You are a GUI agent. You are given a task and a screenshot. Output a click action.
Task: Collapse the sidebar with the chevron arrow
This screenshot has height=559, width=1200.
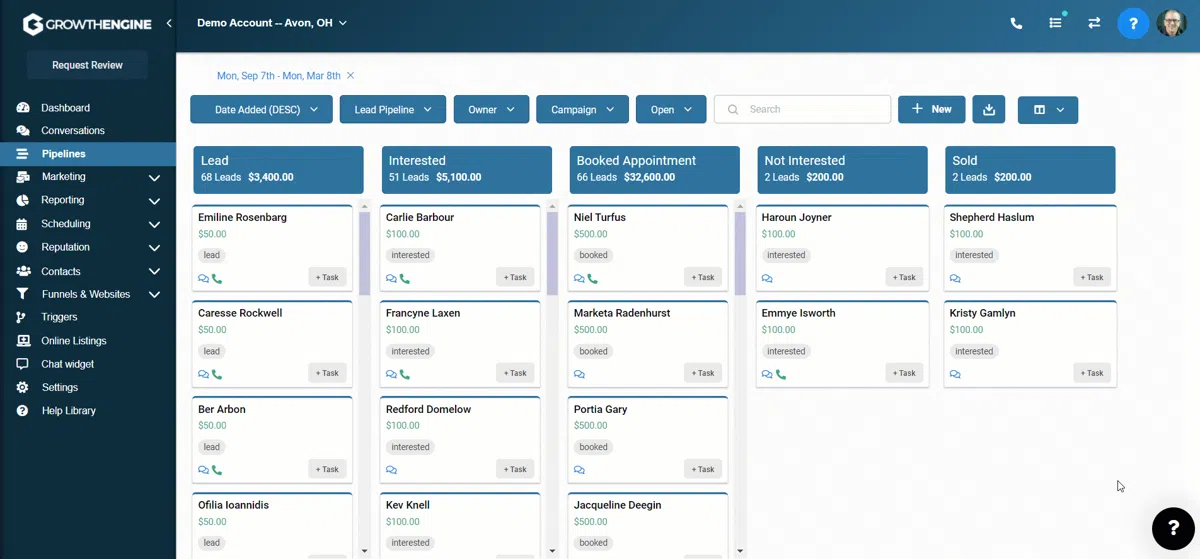pyautogui.click(x=169, y=23)
